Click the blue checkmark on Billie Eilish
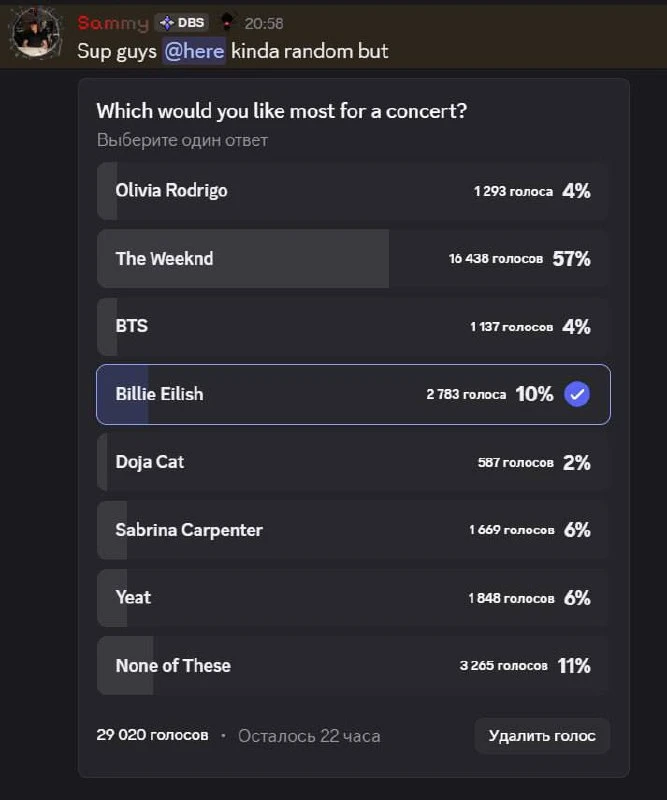 pyautogui.click(x=577, y=394)
